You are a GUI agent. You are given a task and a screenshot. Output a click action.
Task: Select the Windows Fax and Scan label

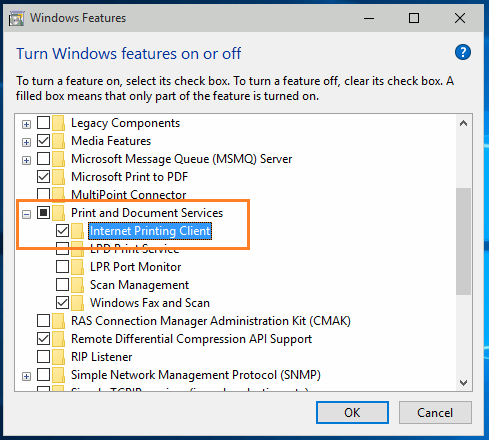150,303
